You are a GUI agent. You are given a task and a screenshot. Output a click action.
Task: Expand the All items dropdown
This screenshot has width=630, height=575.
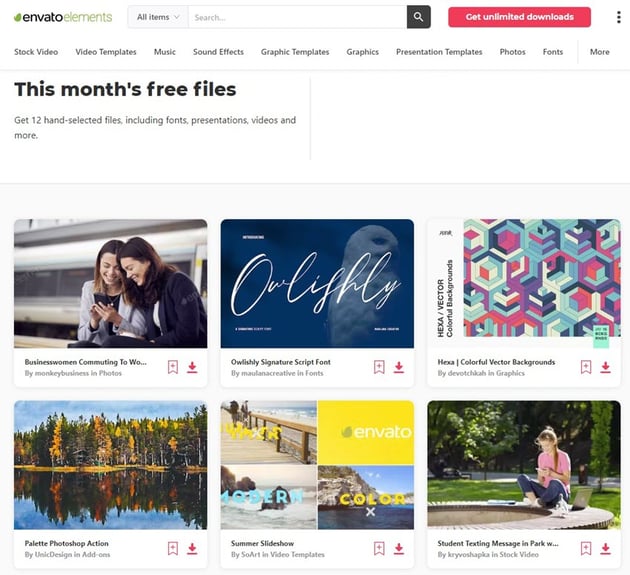(157, 17)
